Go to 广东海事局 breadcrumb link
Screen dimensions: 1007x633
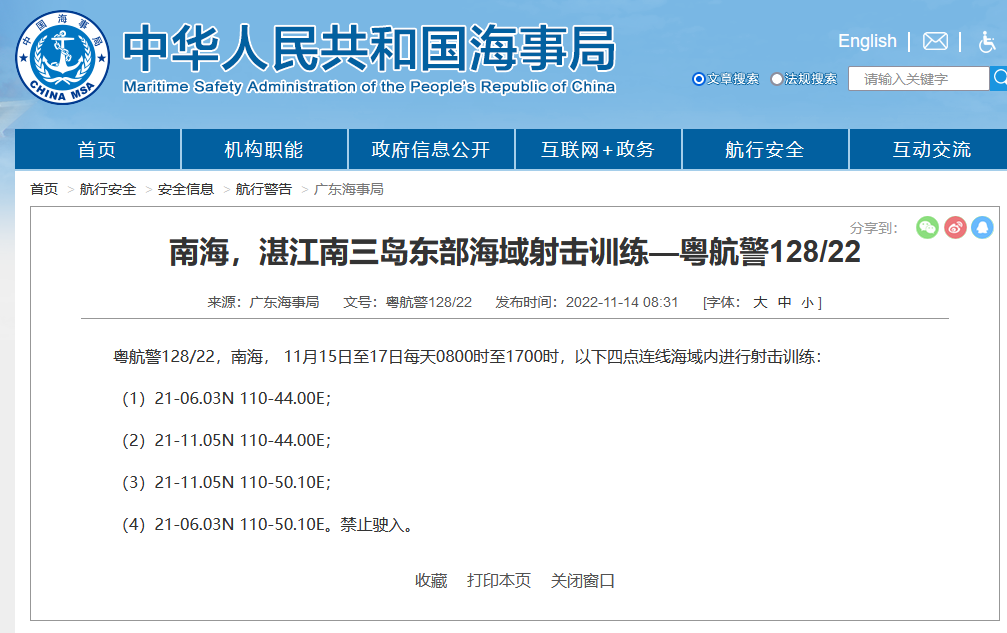348,189
